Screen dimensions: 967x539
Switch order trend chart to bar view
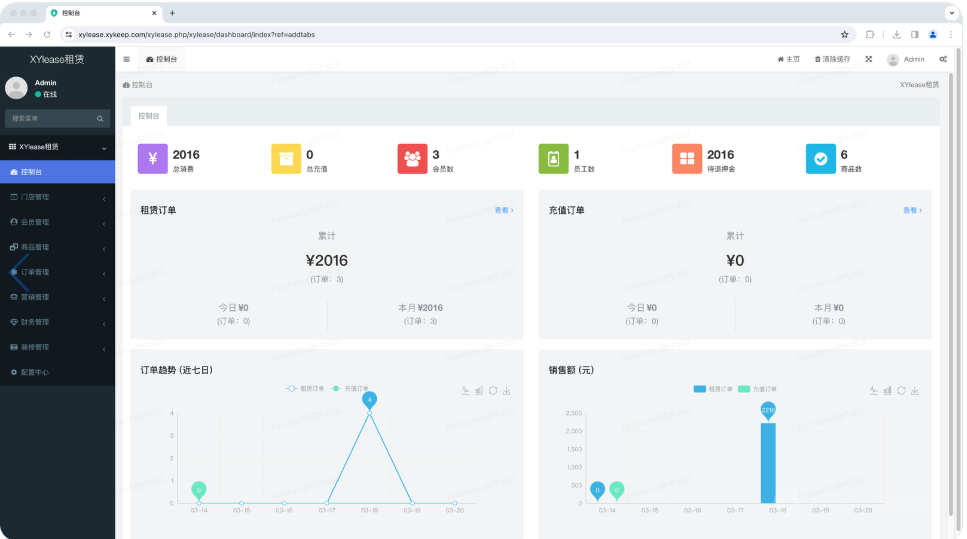pyautogui.click(x=479, y=390)
